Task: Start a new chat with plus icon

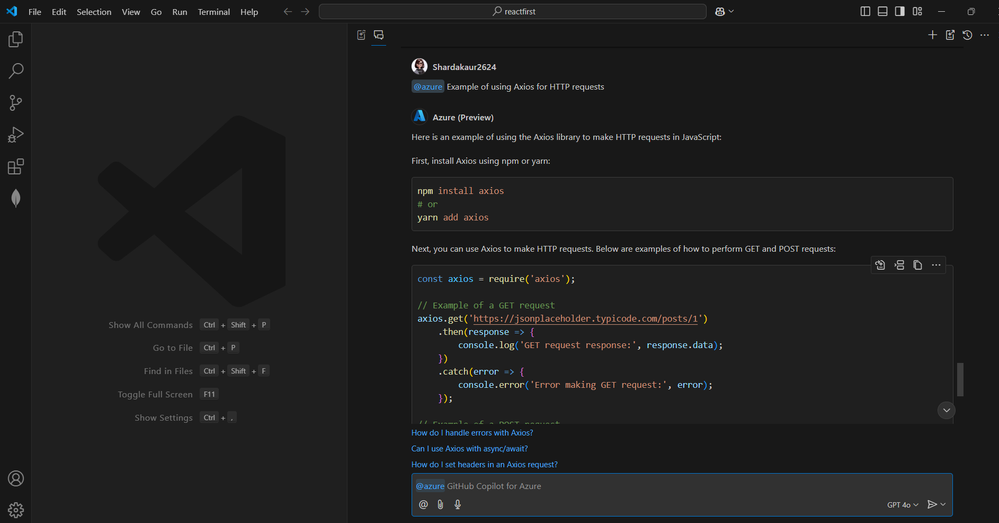Action: pos(933,35)
